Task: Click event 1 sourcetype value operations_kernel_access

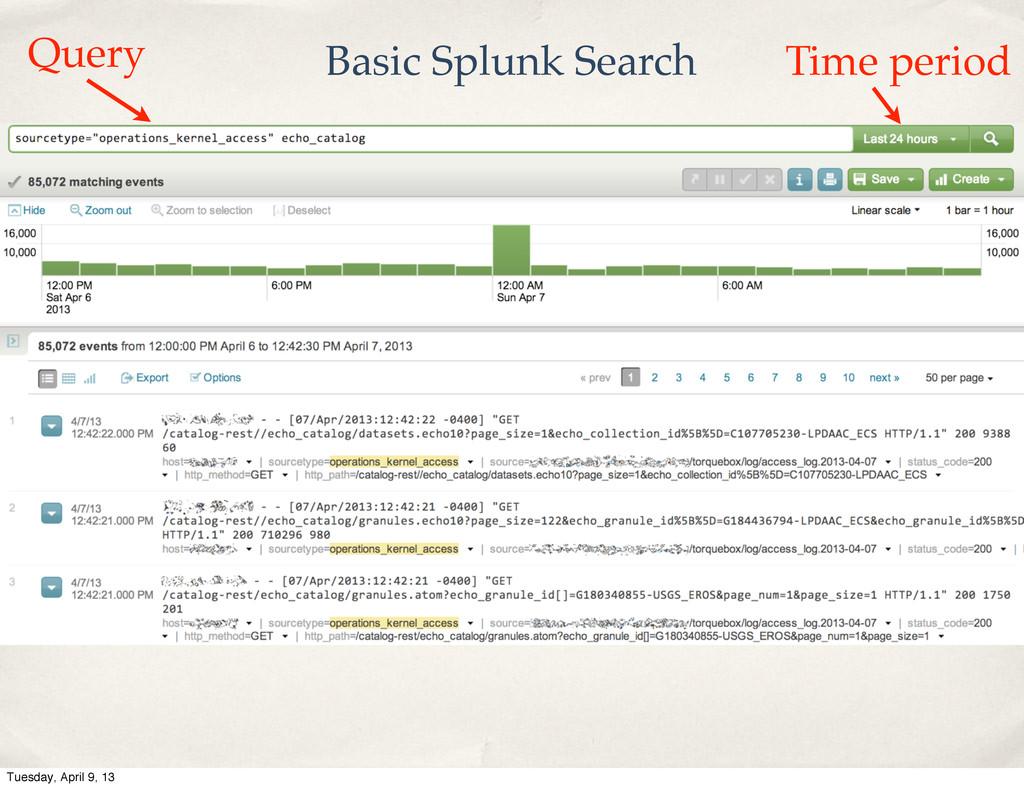Action: coord(394,462)
